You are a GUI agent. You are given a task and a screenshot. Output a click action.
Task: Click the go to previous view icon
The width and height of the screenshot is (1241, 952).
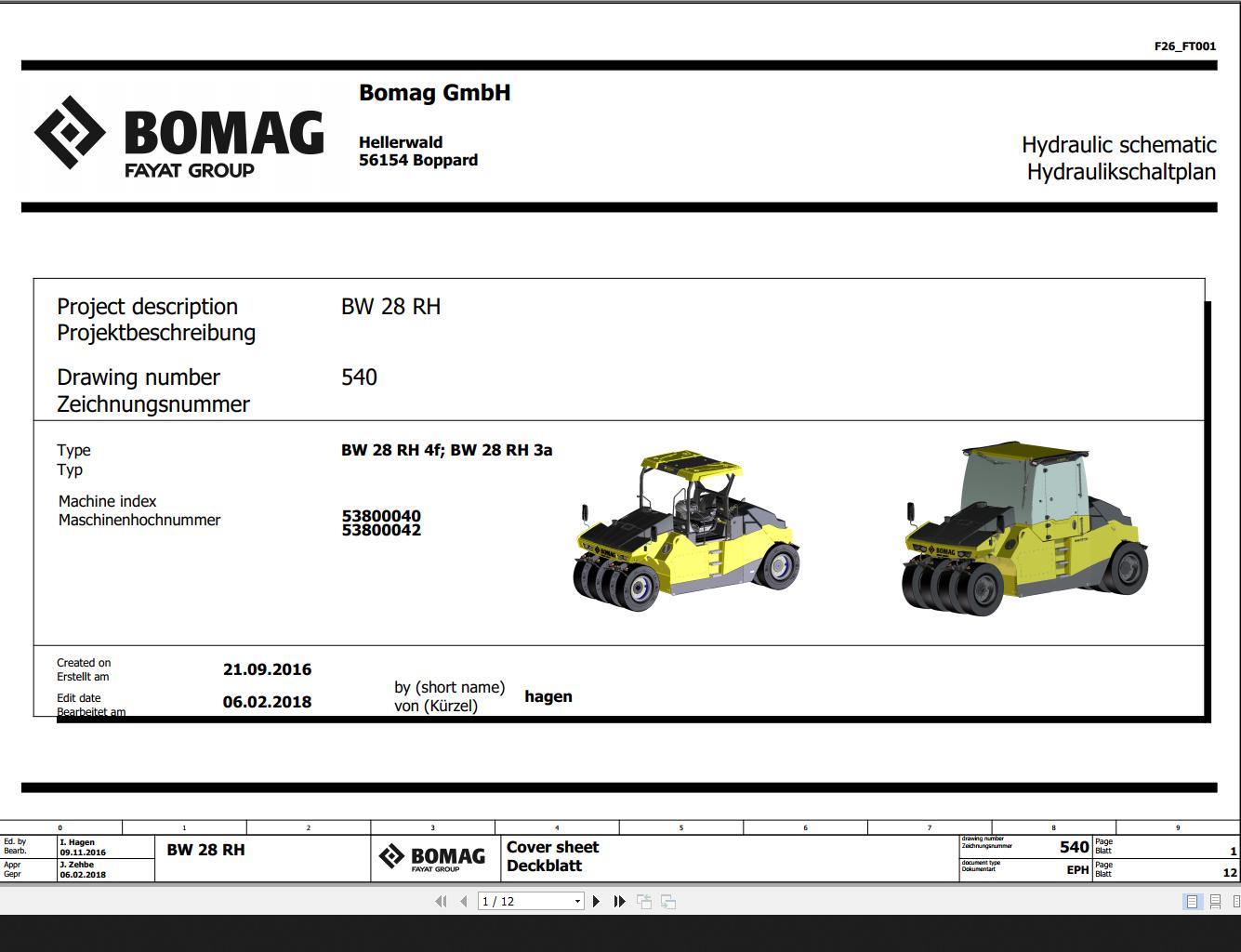pyautogui.click(x=644, y=901)
